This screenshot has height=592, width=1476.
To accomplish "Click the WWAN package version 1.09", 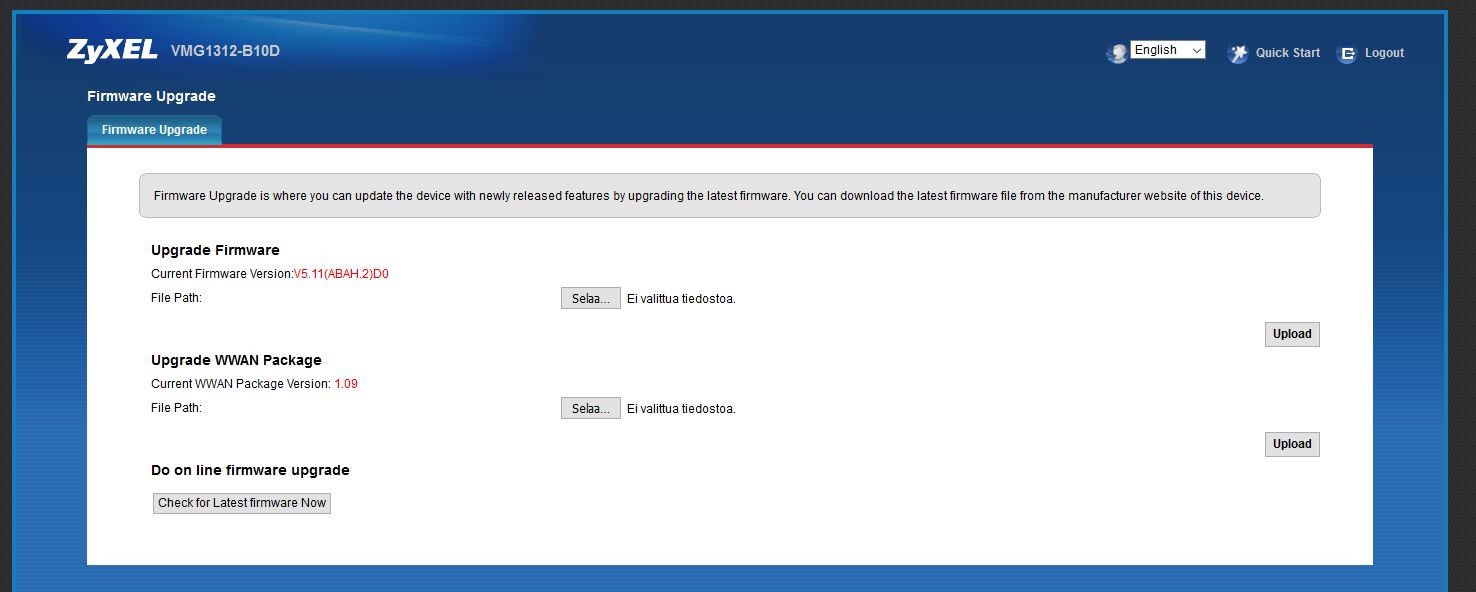I will point(345,384).
